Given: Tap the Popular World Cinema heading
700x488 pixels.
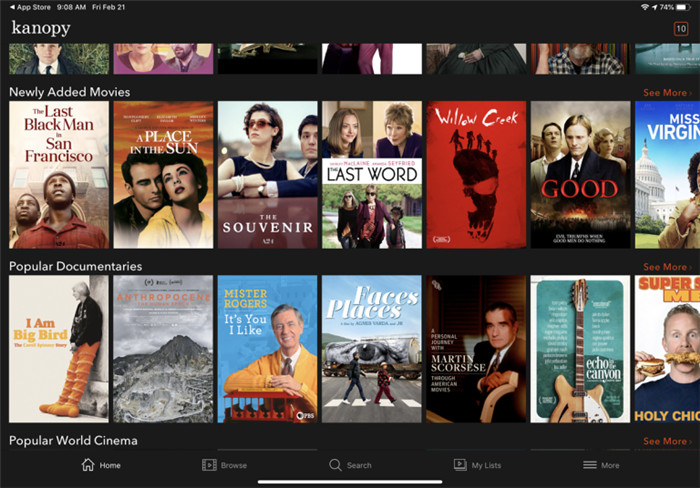Looking at the screenshot, I should [x=73, y=440].
